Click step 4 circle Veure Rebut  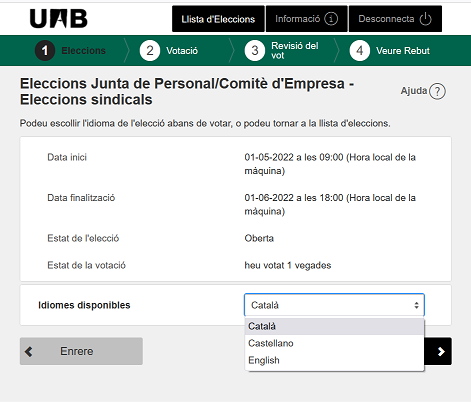tap(360, 51)
